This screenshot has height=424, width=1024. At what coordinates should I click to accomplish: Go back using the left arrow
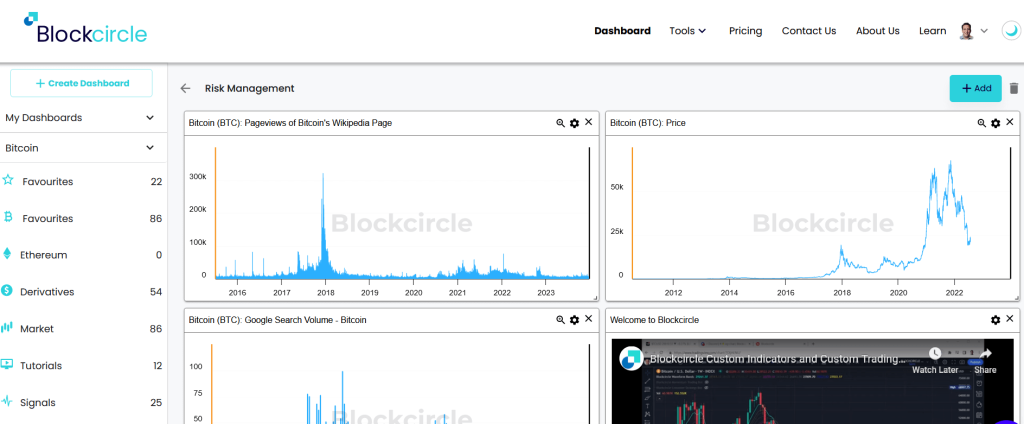[x=185, y=88]
